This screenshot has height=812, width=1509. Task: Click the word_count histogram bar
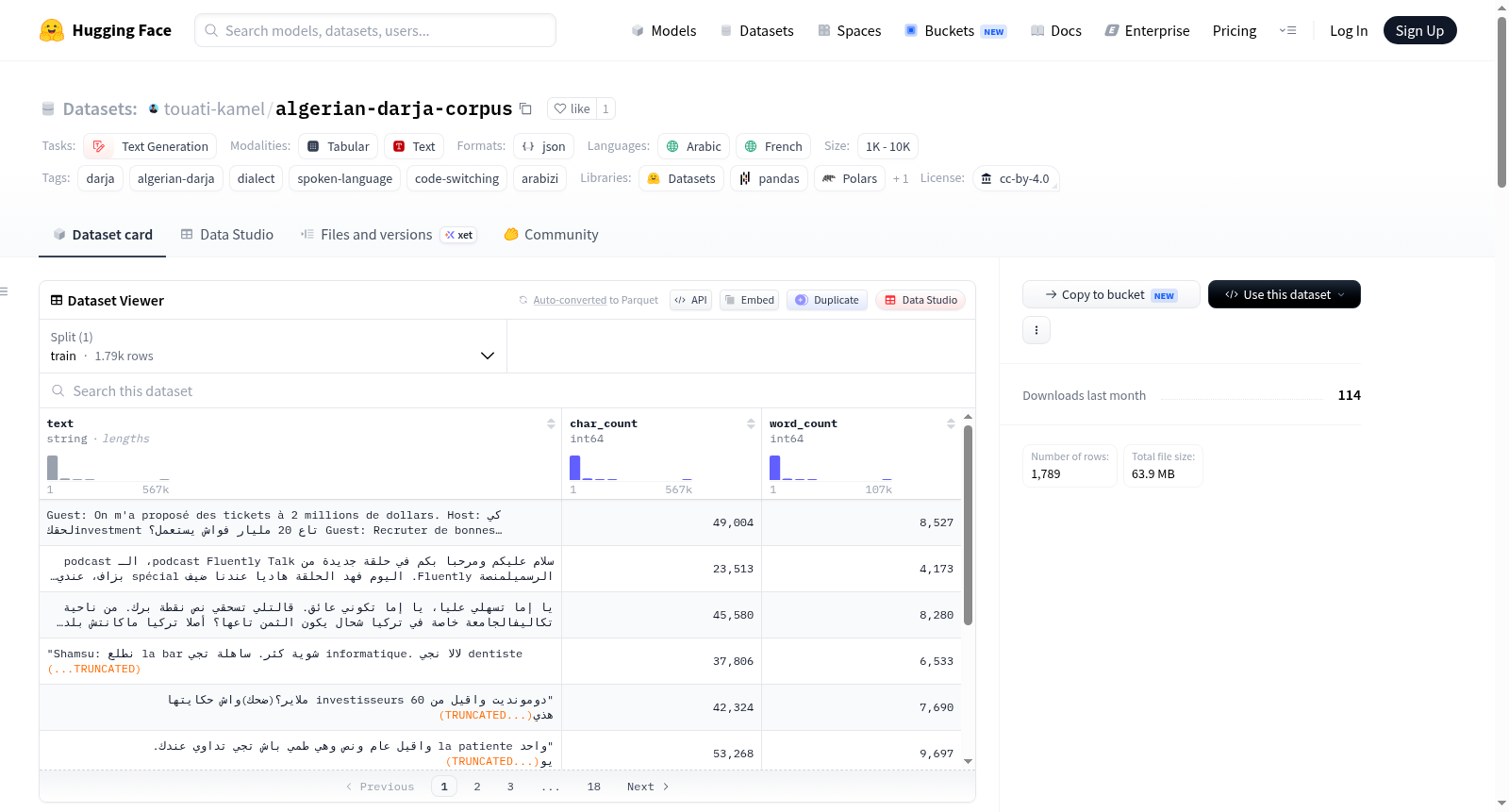[775, 468]
